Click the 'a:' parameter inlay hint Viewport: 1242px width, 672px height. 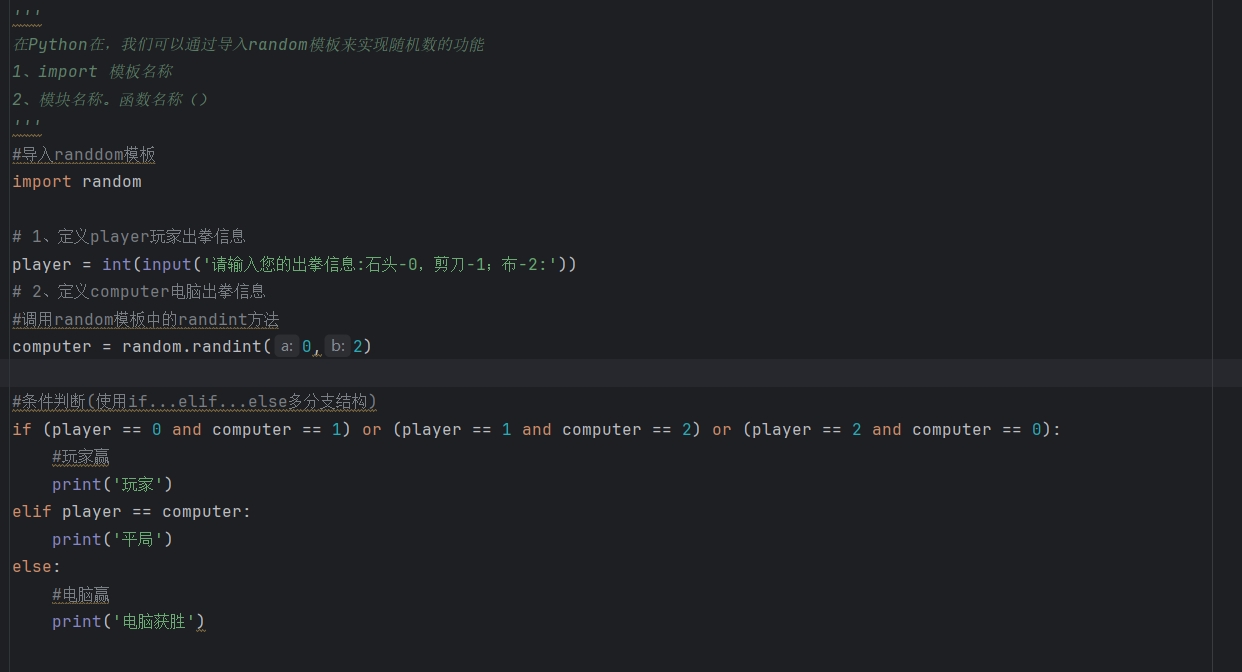click(x=287, y=346)
